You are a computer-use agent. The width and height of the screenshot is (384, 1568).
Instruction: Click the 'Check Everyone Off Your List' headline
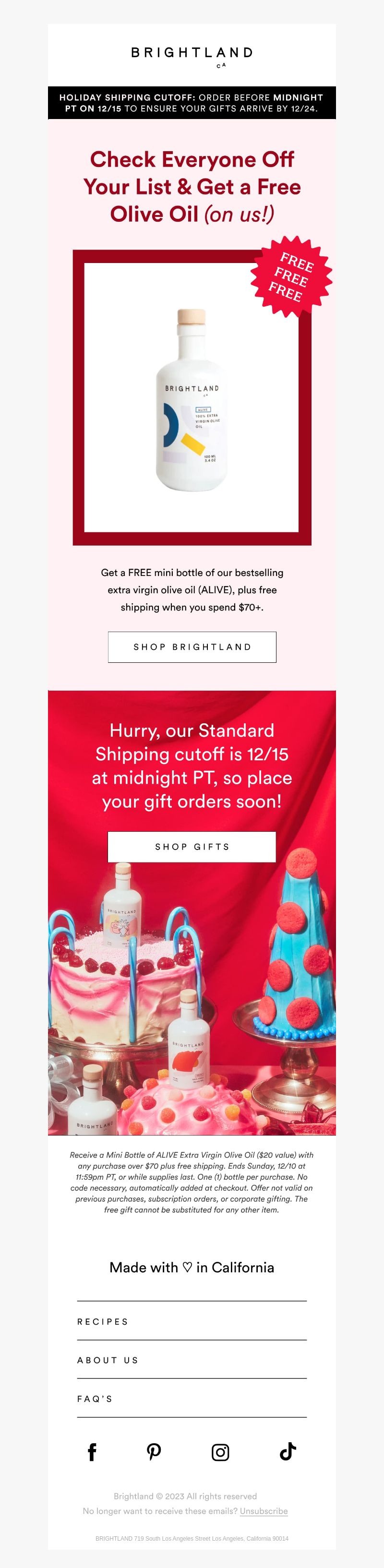pyautogui.click(x=192, y=187)
